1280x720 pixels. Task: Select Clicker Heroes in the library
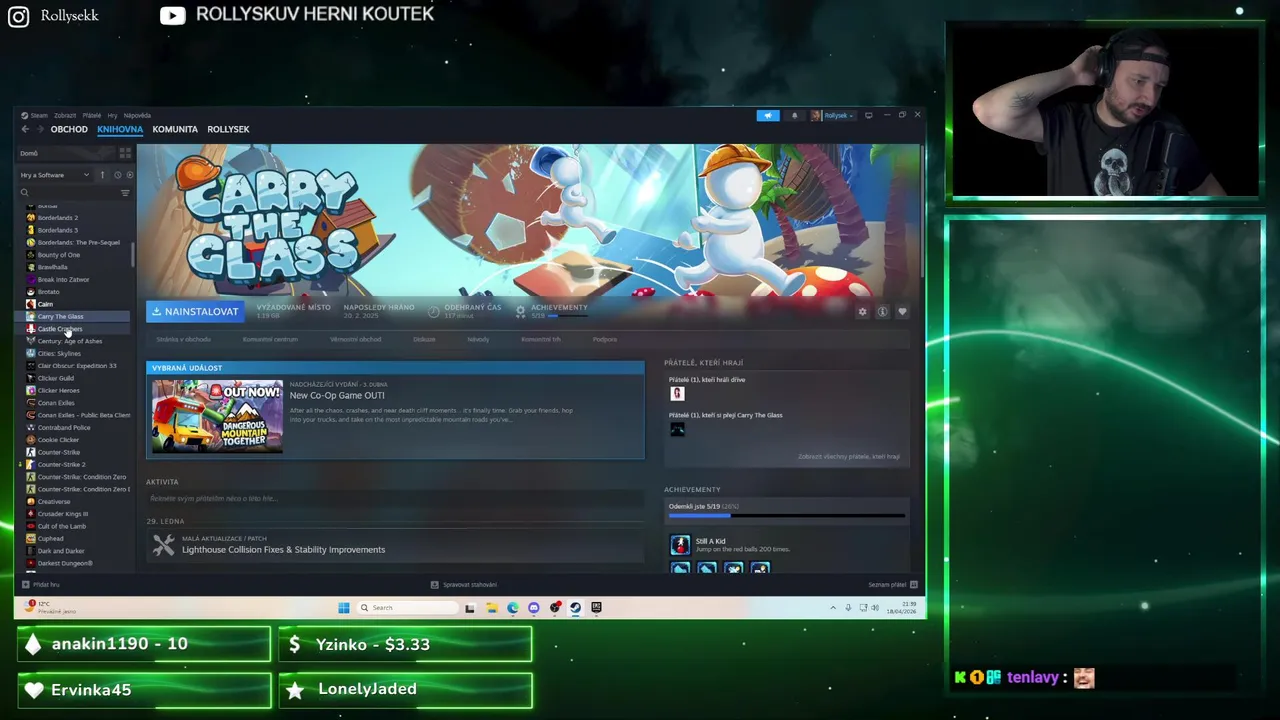57,390
